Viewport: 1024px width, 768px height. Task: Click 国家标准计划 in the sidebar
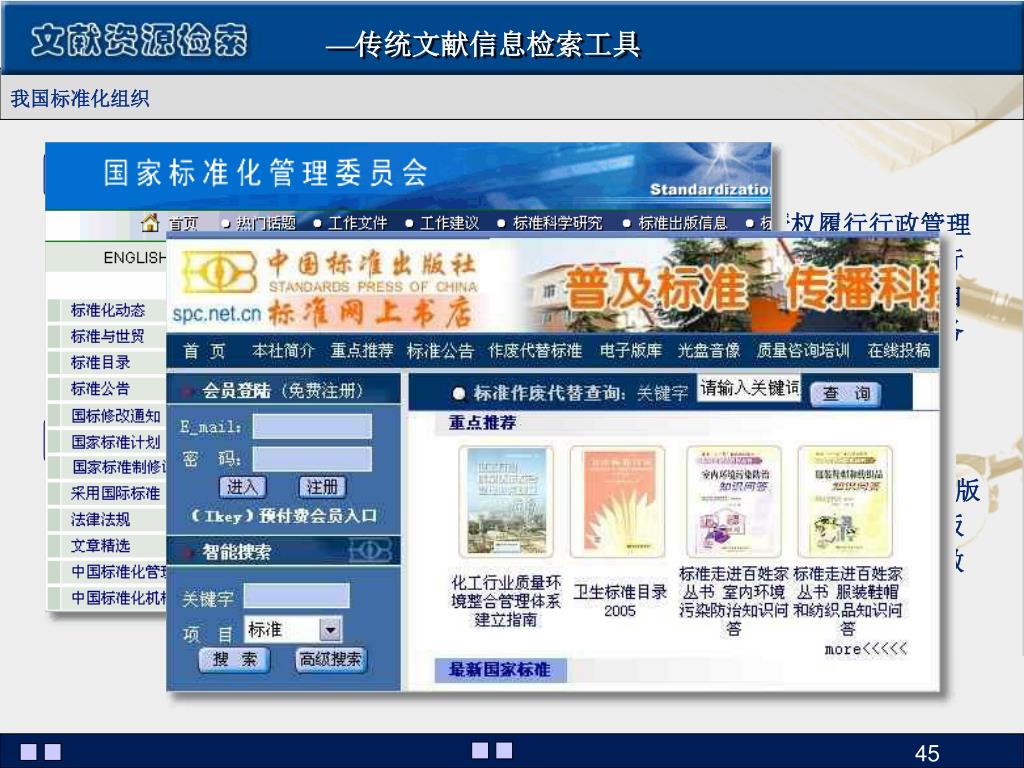point(116,442)
